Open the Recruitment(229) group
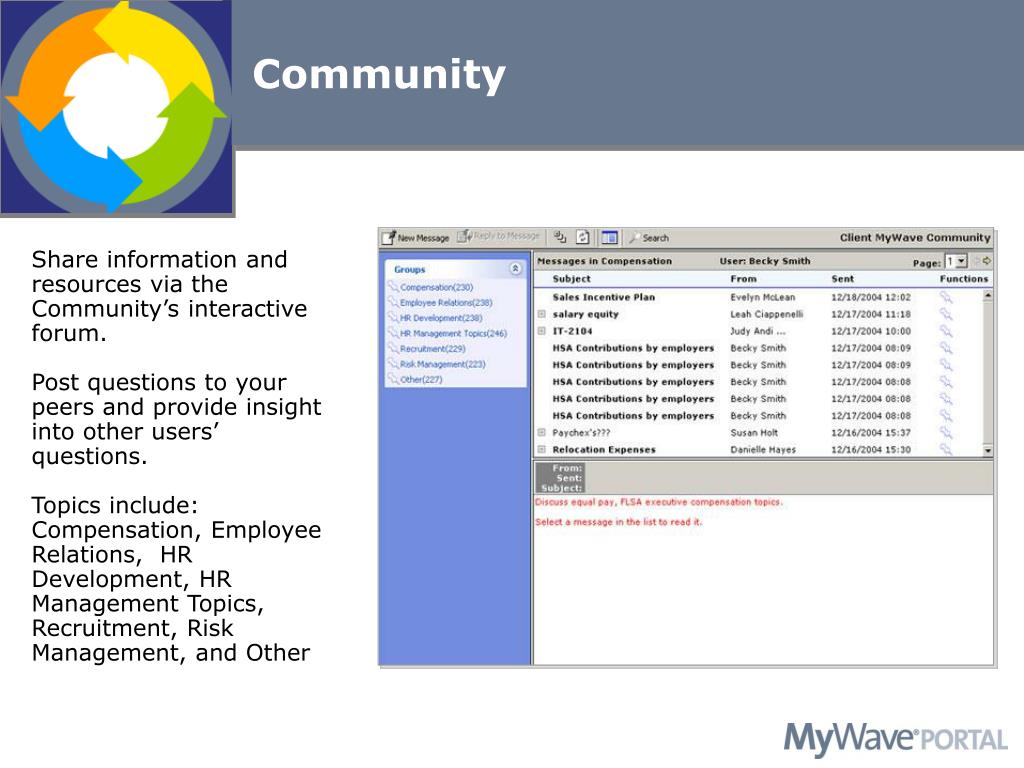The image size is (1024, 768). pyautogui.click(x=432, y=349)
